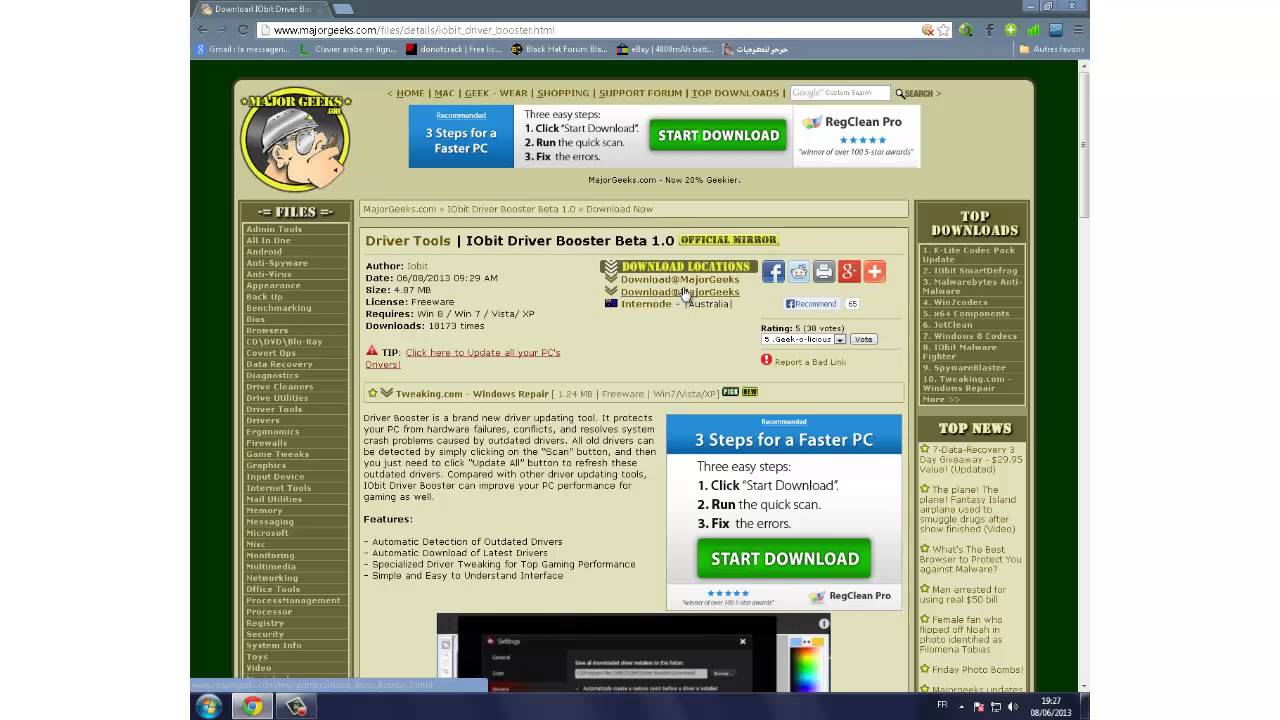Open Chrome from the taskbar
This screenshot has width=1280, height=720.
click(252, 707)
